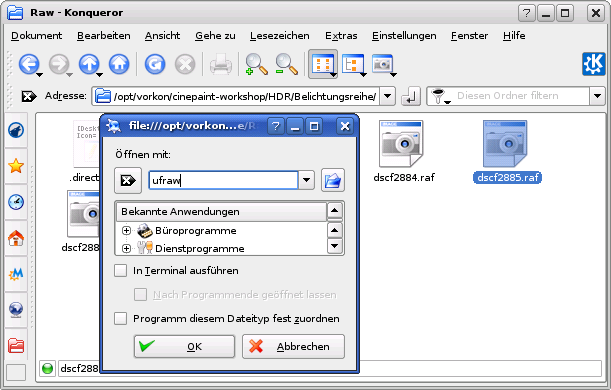The width and height of the screenshot is (611, 390).
Task: Open the Hilfe menu
Action: click(x=514, y=36)
